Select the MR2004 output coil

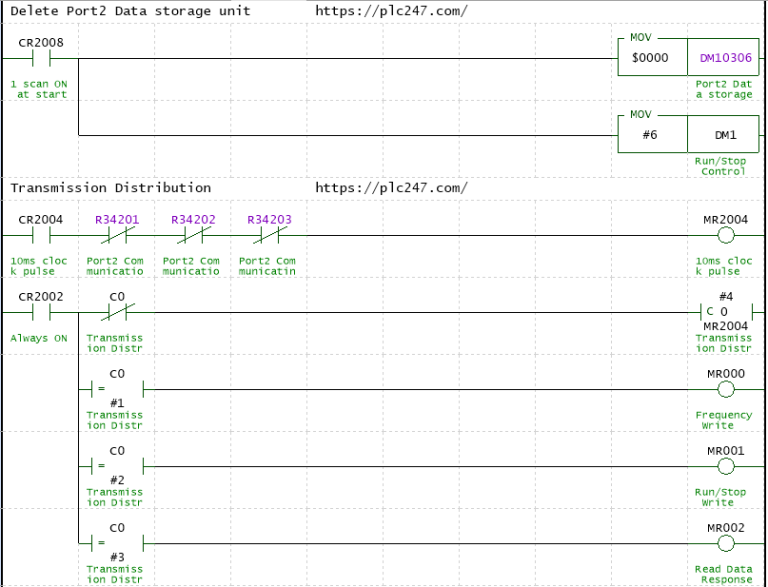(726, 235)
